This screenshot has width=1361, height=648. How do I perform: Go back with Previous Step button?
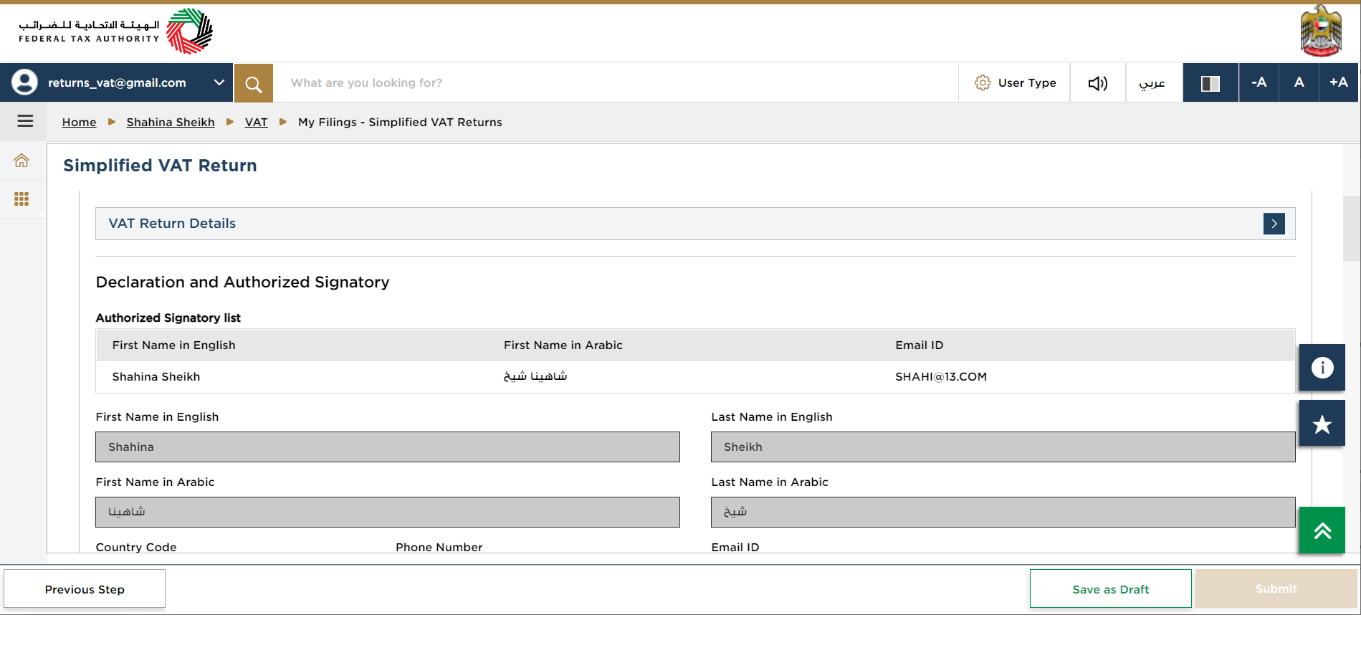click(85, 589)
